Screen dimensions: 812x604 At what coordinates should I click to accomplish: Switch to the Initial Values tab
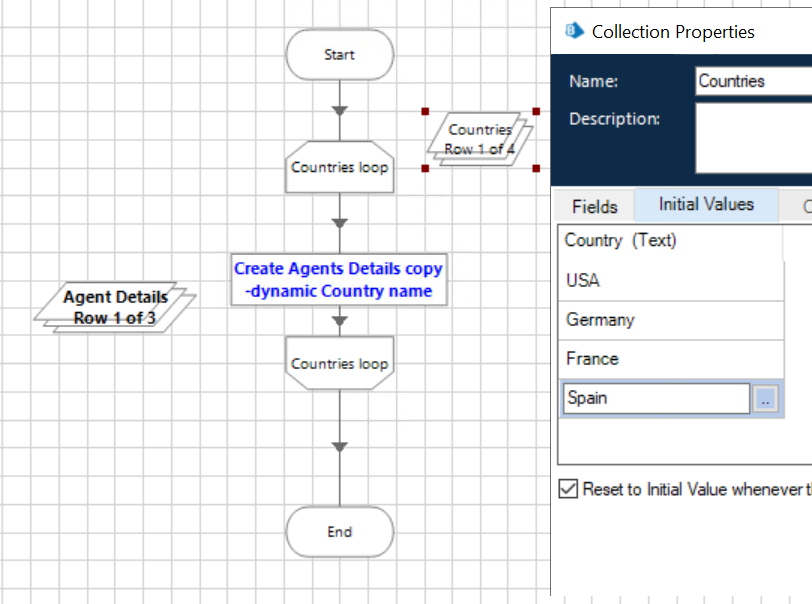tap(706, 205)
